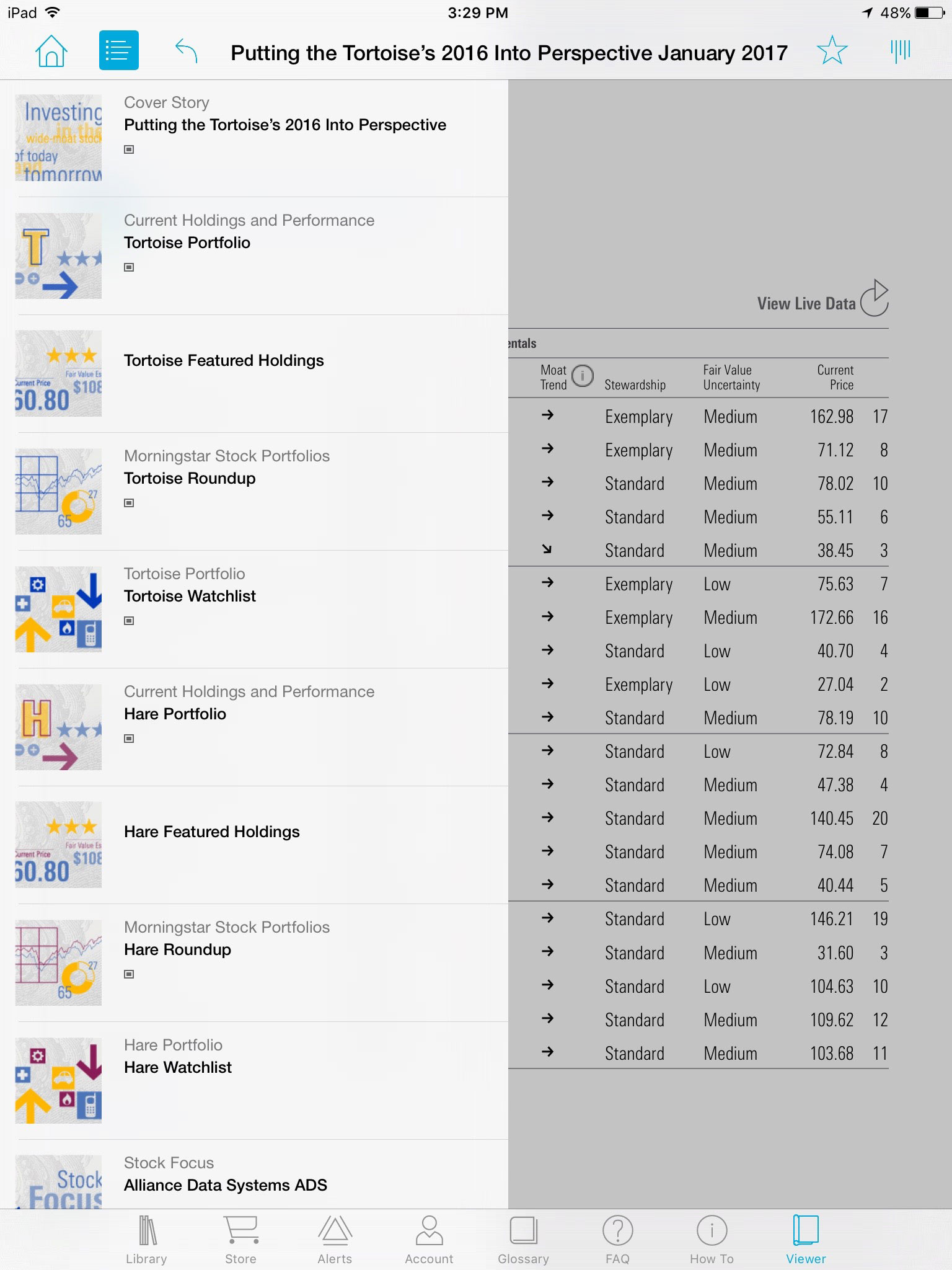Select the 'Hare Roundup' entry

177,949
